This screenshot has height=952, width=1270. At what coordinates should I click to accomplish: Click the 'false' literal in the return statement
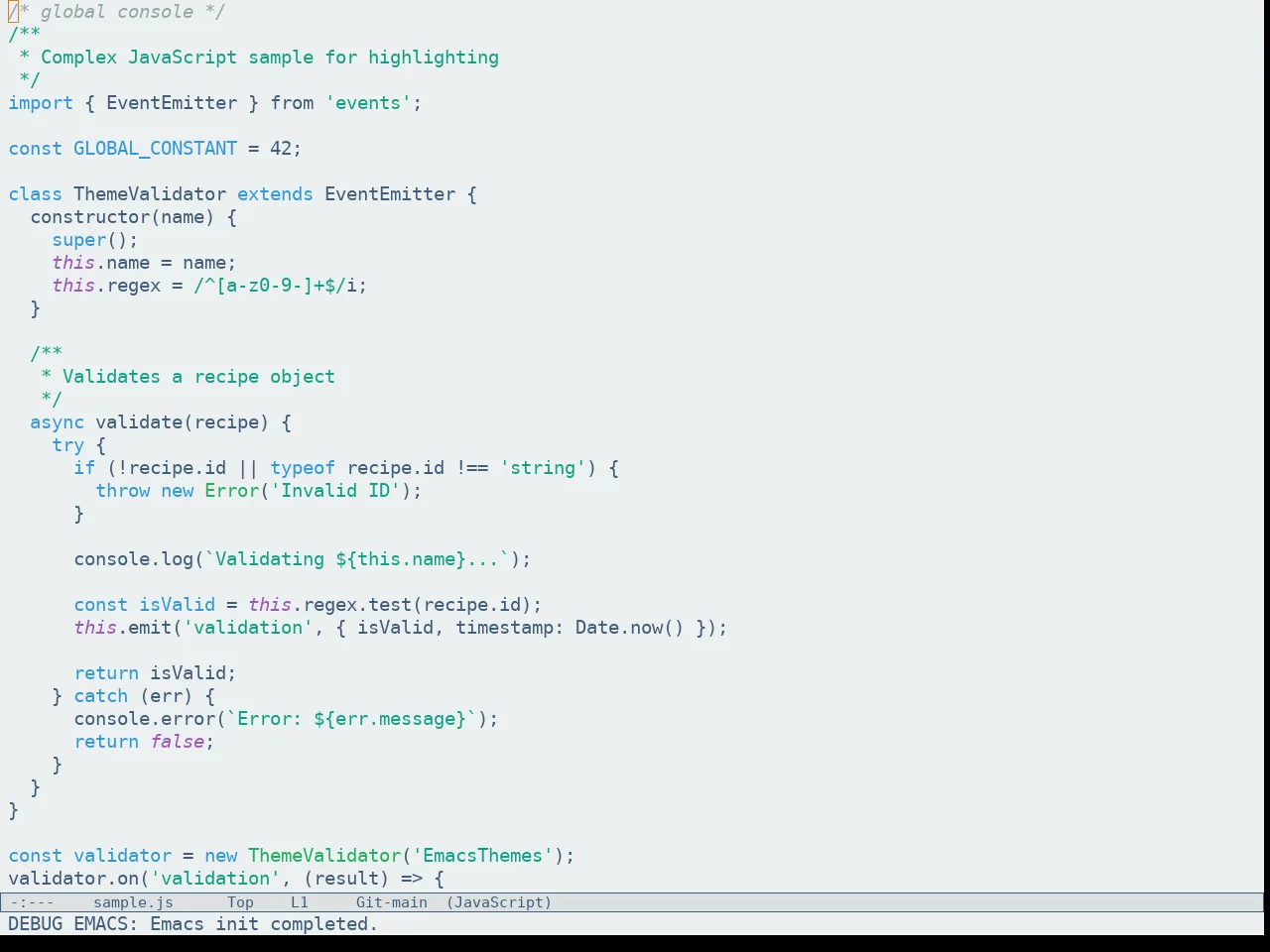click(178, 742)
